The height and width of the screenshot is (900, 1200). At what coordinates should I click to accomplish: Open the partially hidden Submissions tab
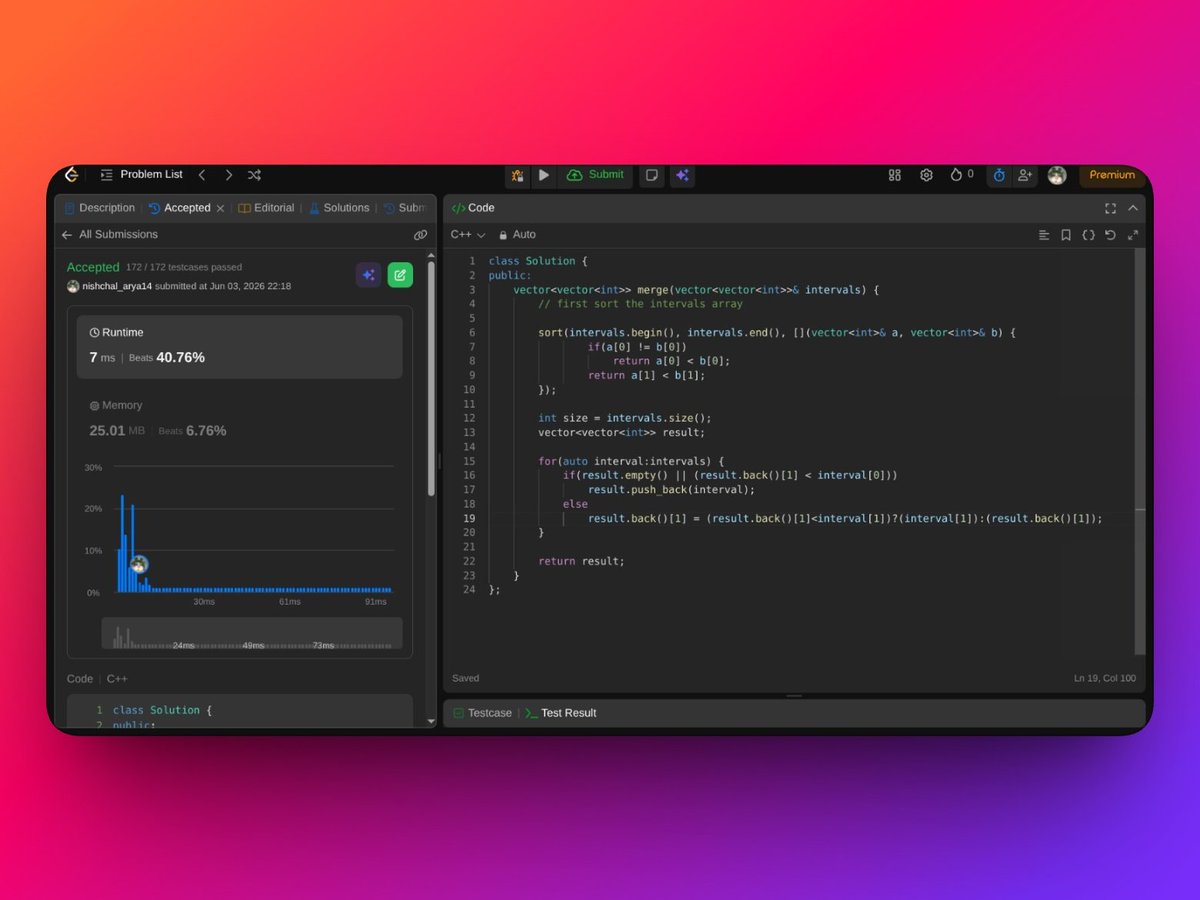point(405,208)
